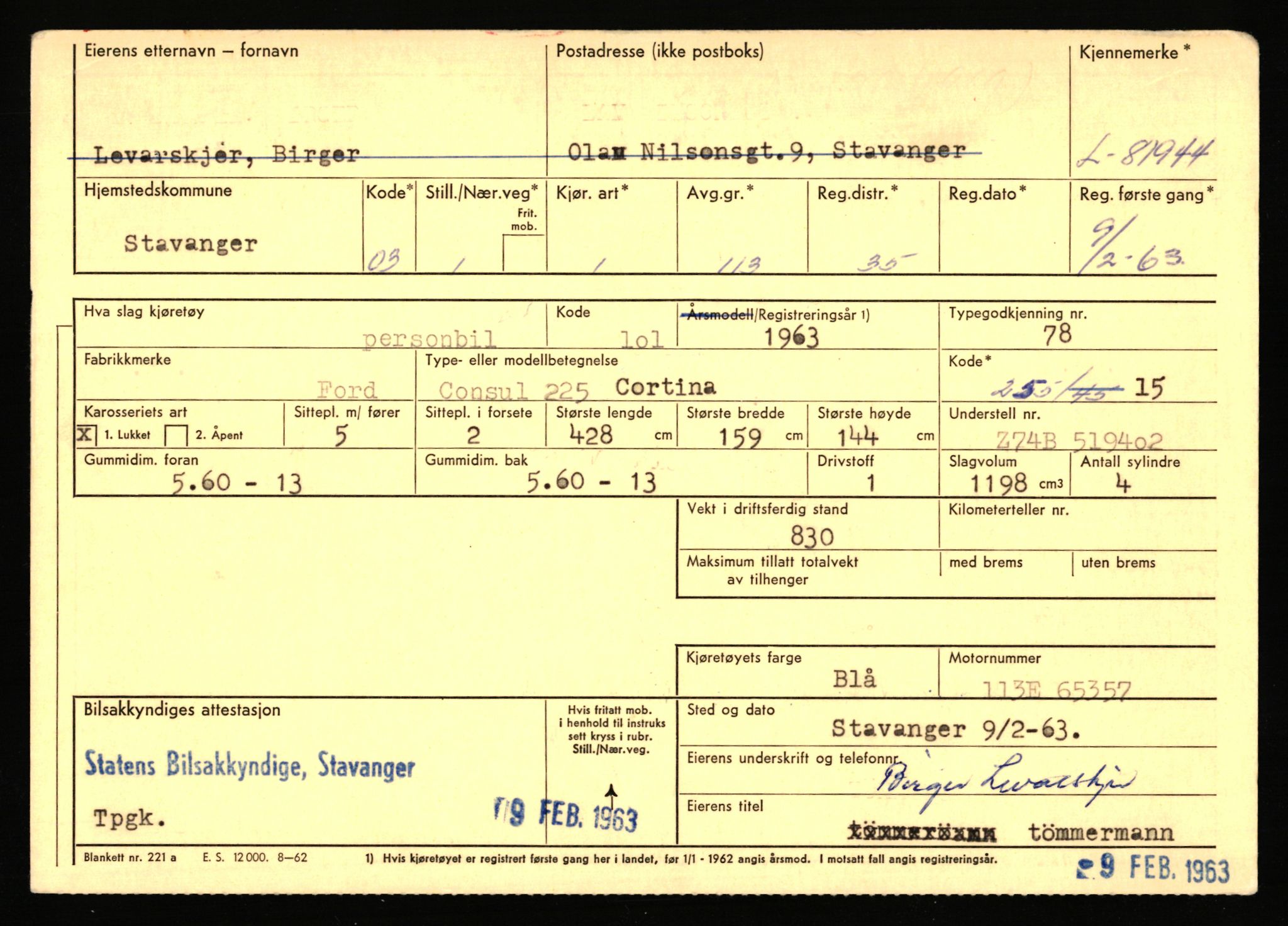Click the typed 'Tpgk.' note
Viewport: 1288px width, 926px height.
130,818
